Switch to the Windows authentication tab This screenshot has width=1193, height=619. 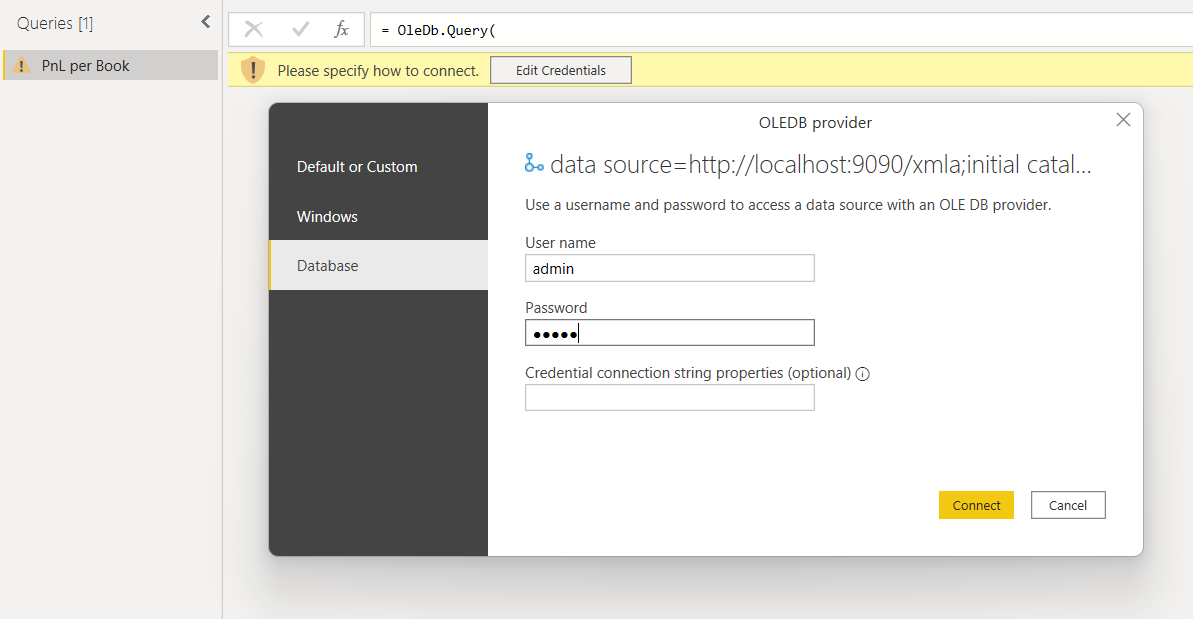327,217
